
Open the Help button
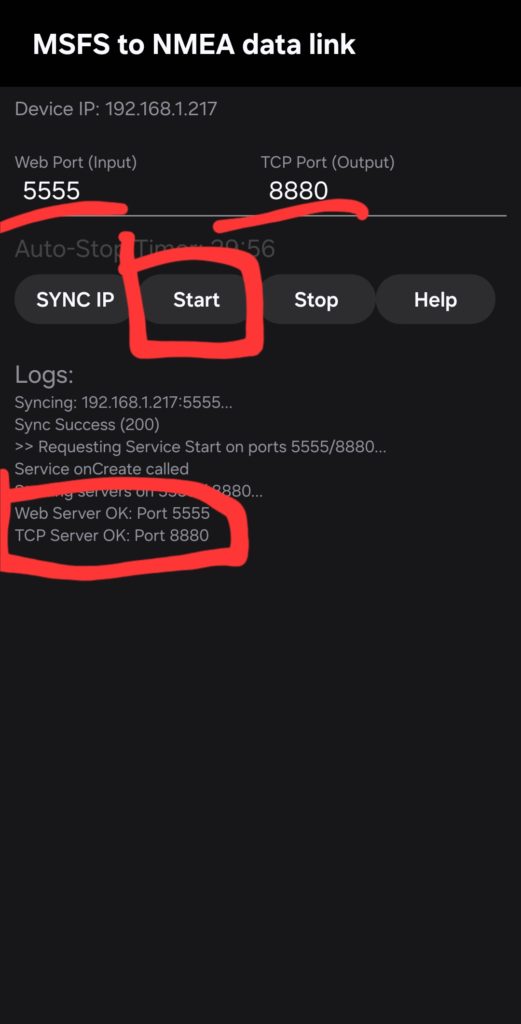coord(435,300)
